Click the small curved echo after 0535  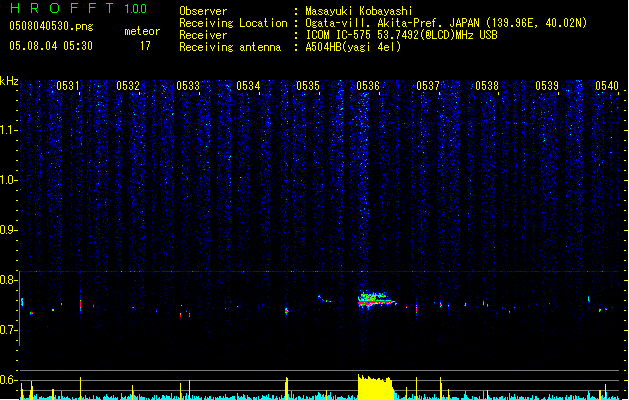pos(325,299)
